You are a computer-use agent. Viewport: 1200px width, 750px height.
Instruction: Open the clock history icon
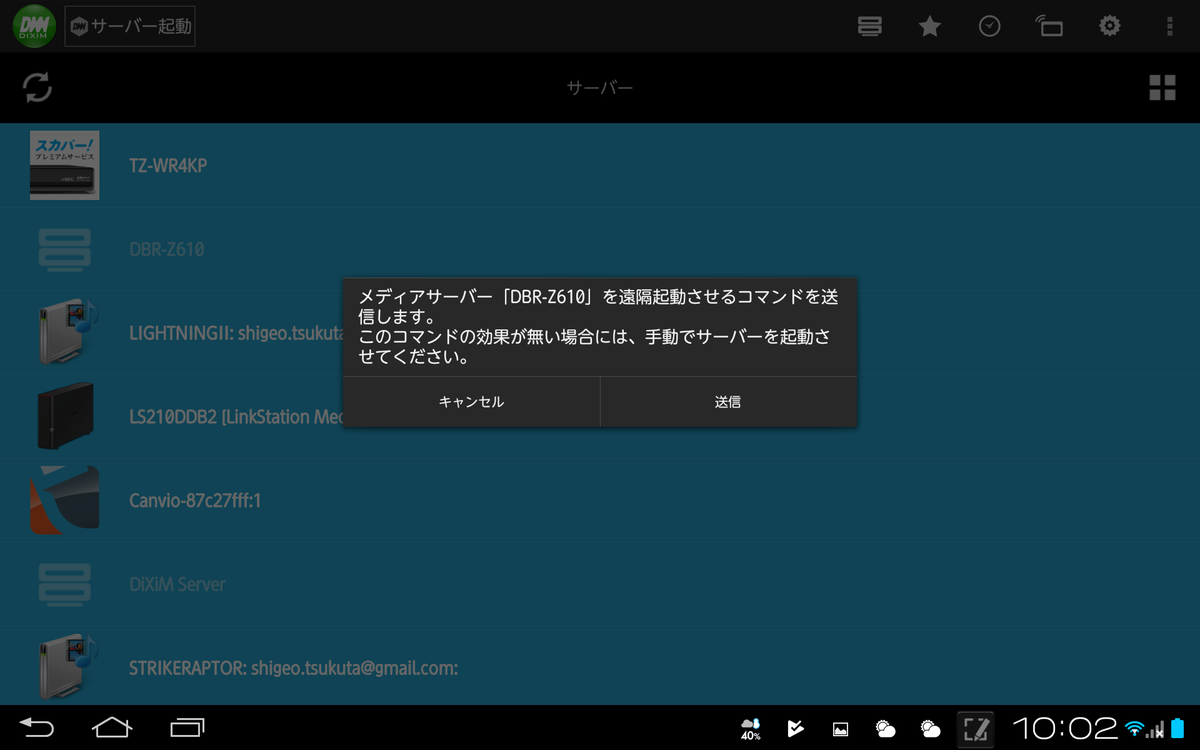pyautogui.click(x=989, y=27)
